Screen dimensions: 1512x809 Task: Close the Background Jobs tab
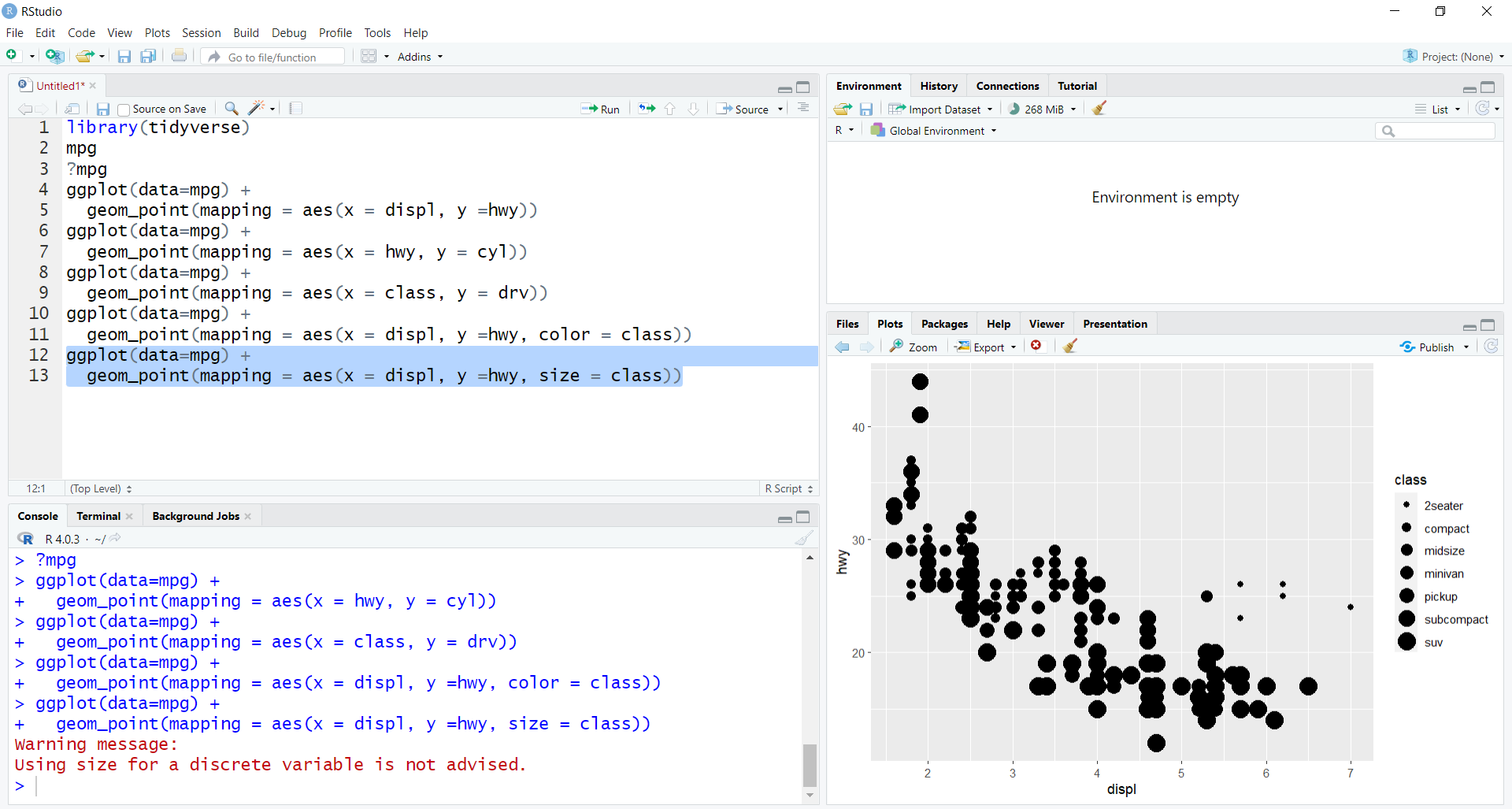click(248, 516)
